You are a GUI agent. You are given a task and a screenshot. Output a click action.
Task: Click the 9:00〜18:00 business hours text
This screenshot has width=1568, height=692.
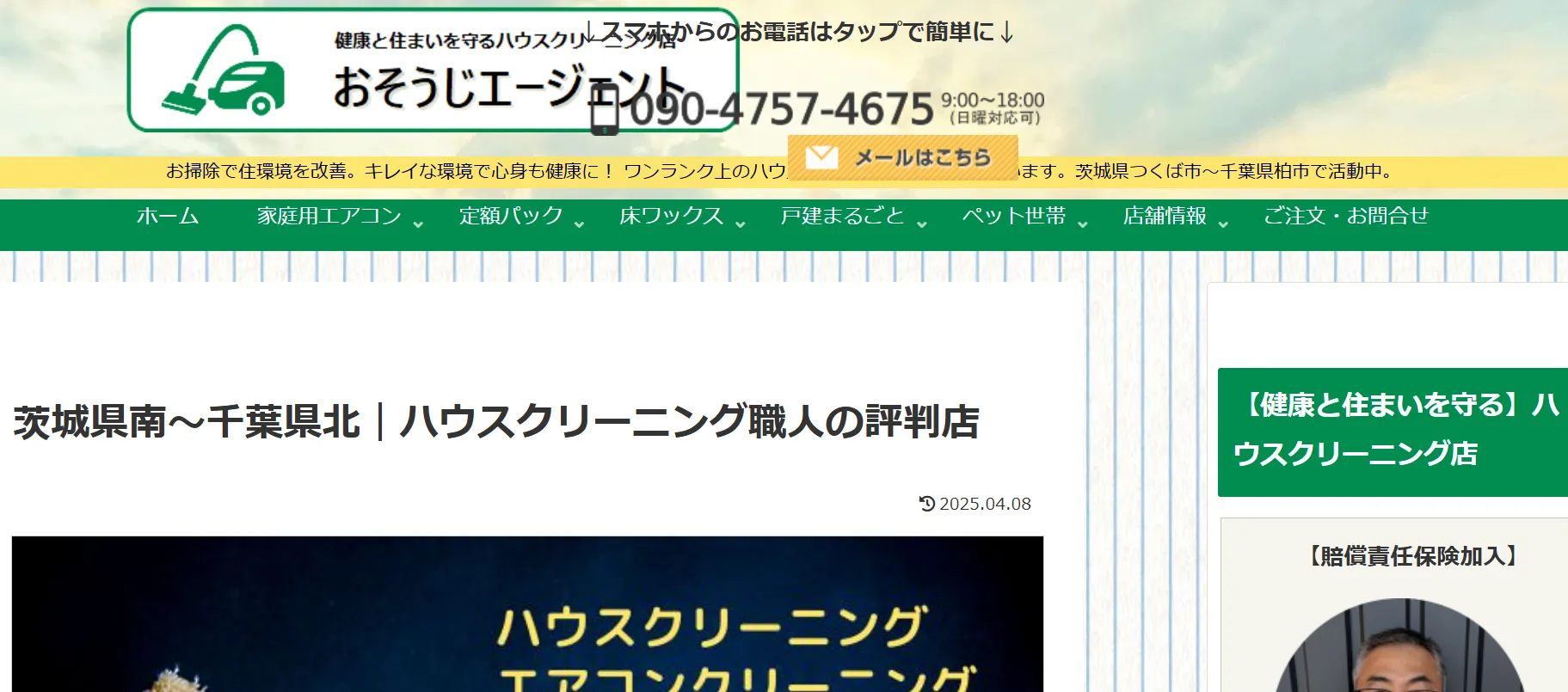coord(993,101)
